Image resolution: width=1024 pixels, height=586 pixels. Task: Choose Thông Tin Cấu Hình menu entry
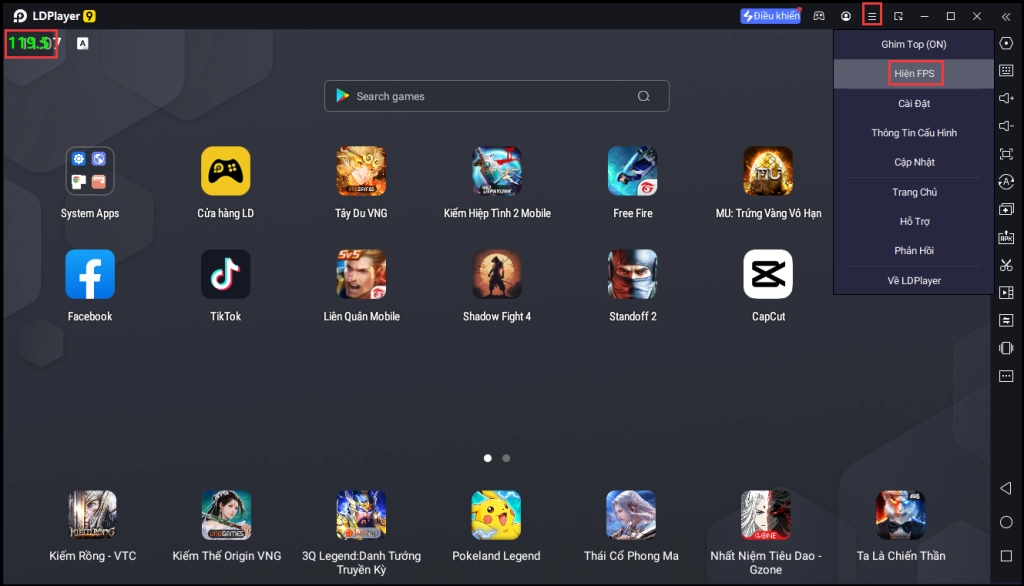913,133
